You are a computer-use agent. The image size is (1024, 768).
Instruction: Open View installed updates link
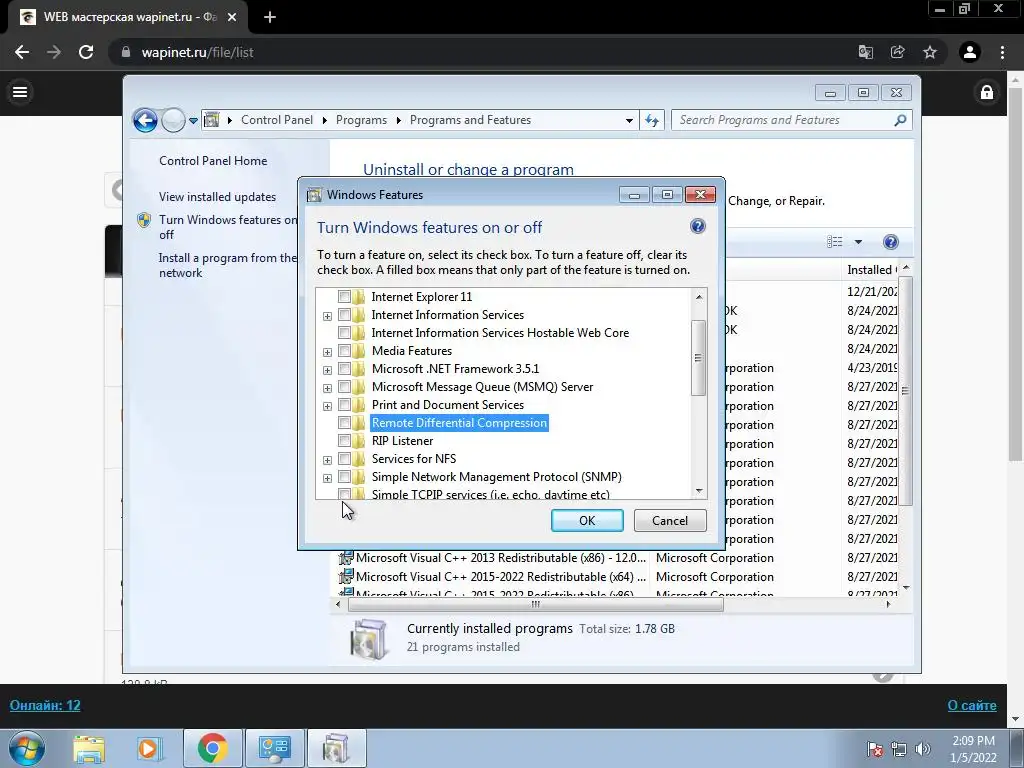[x=217, y=197]
